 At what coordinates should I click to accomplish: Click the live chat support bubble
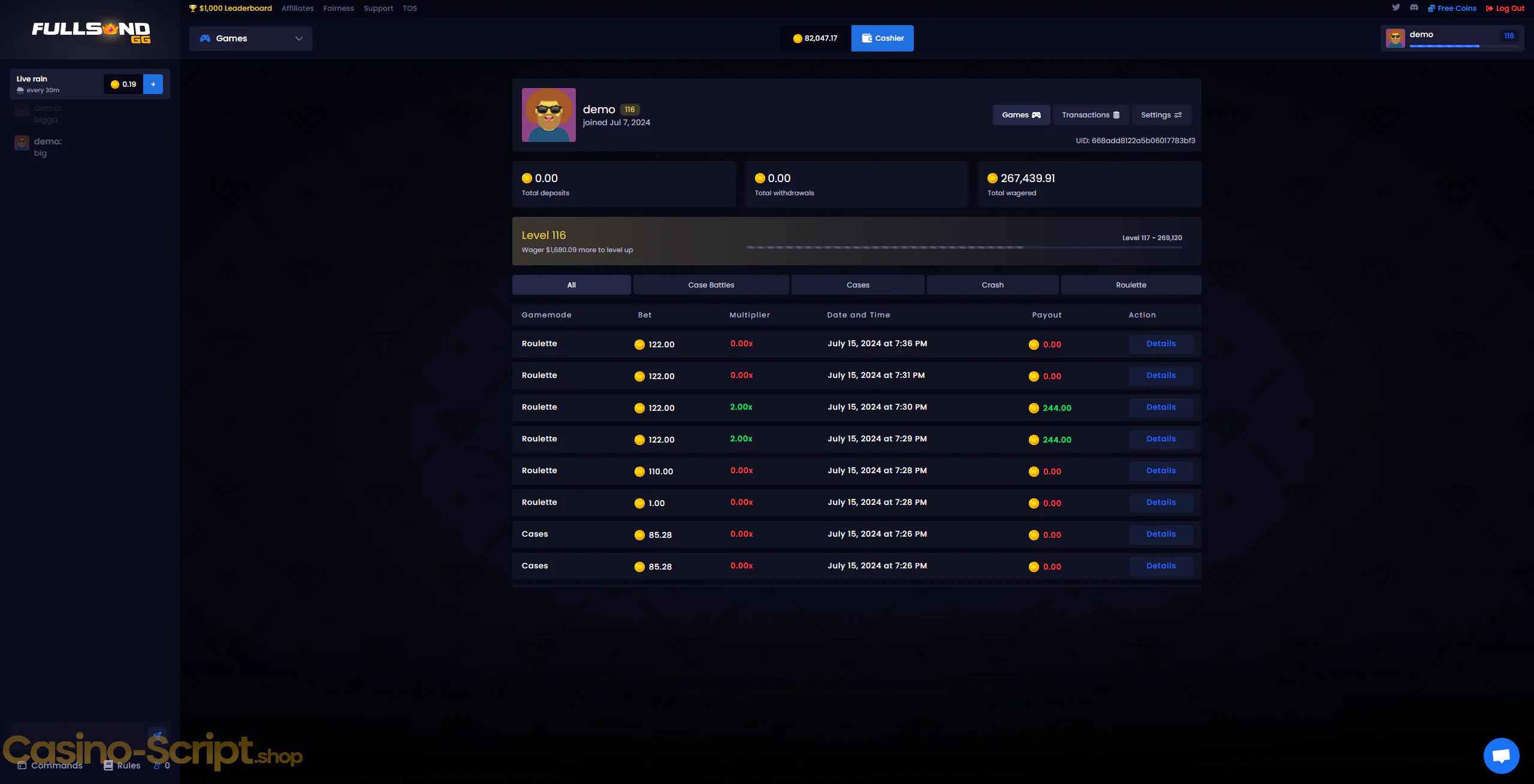1501,755
